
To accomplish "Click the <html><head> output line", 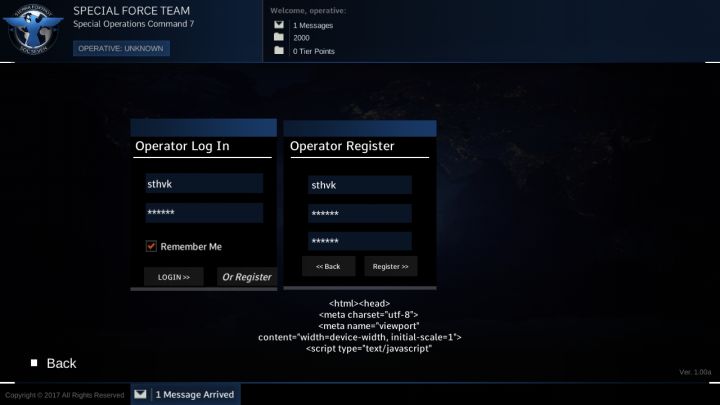I will click(360, 304).
